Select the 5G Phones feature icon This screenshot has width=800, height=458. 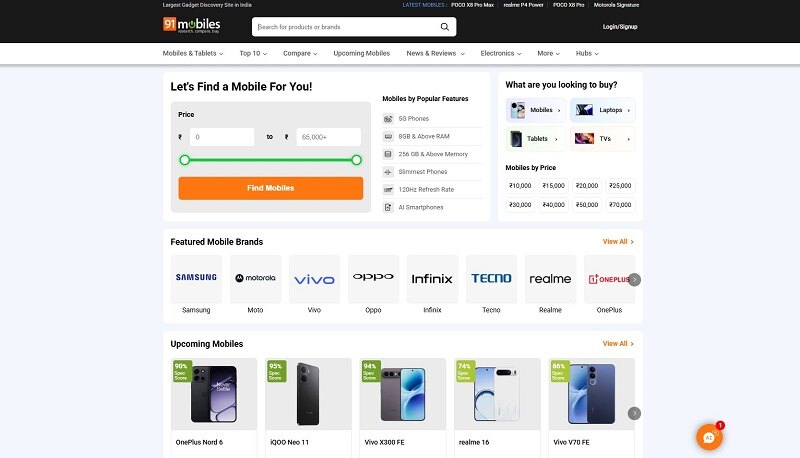tap(388, 119)
